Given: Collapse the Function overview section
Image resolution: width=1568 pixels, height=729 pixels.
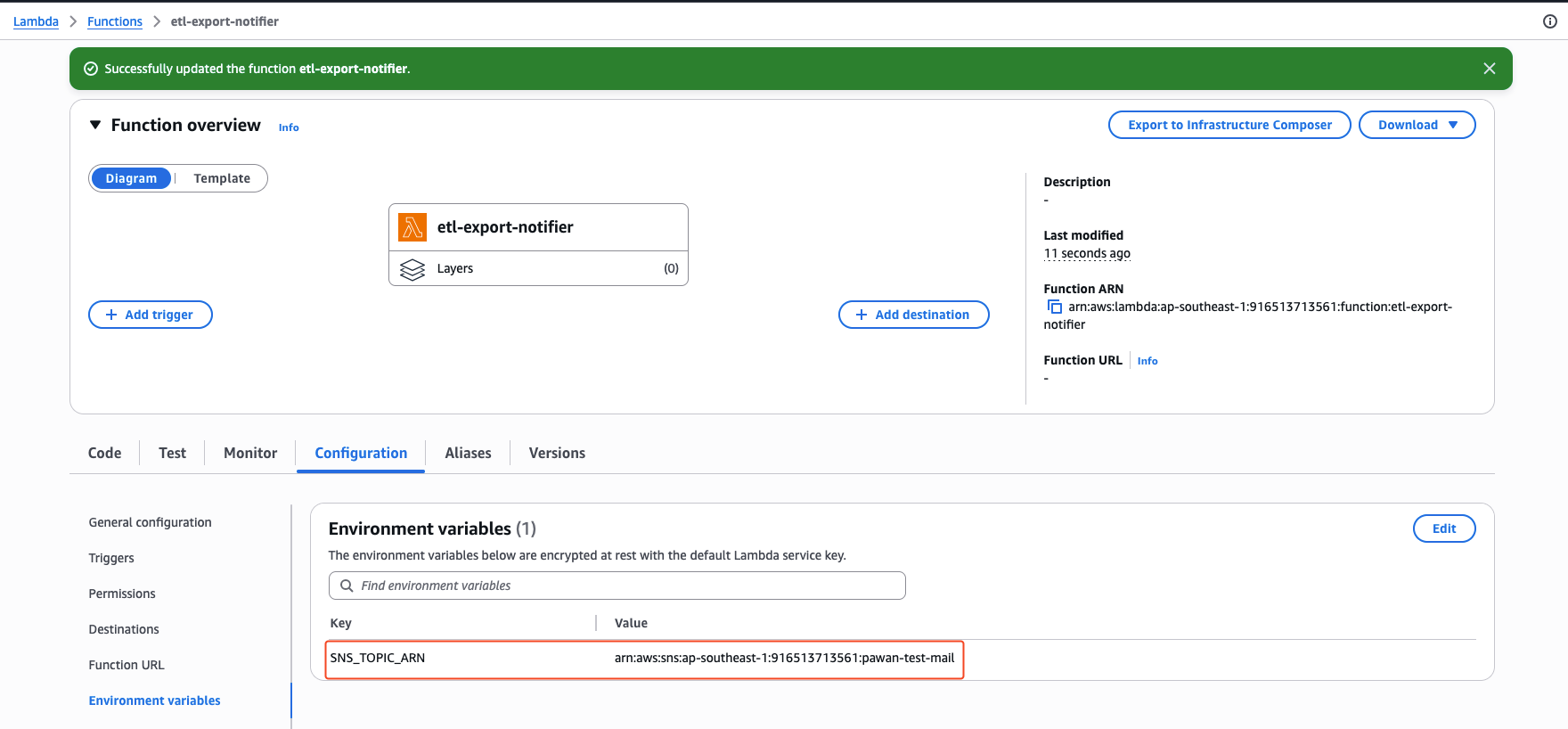Looking at the screenshot, I should pos(95,125).
